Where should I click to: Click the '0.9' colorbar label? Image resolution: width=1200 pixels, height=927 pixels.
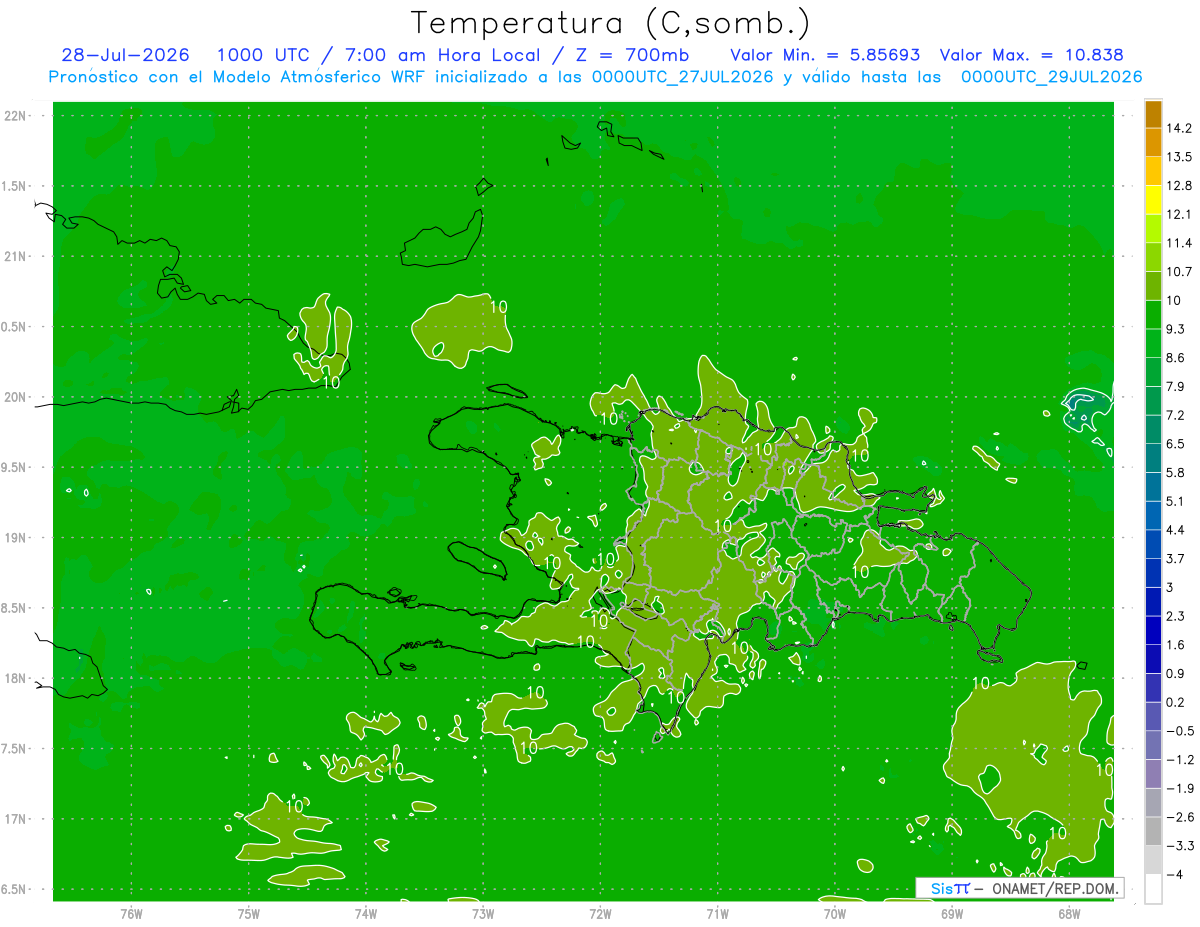(1177, 674)
